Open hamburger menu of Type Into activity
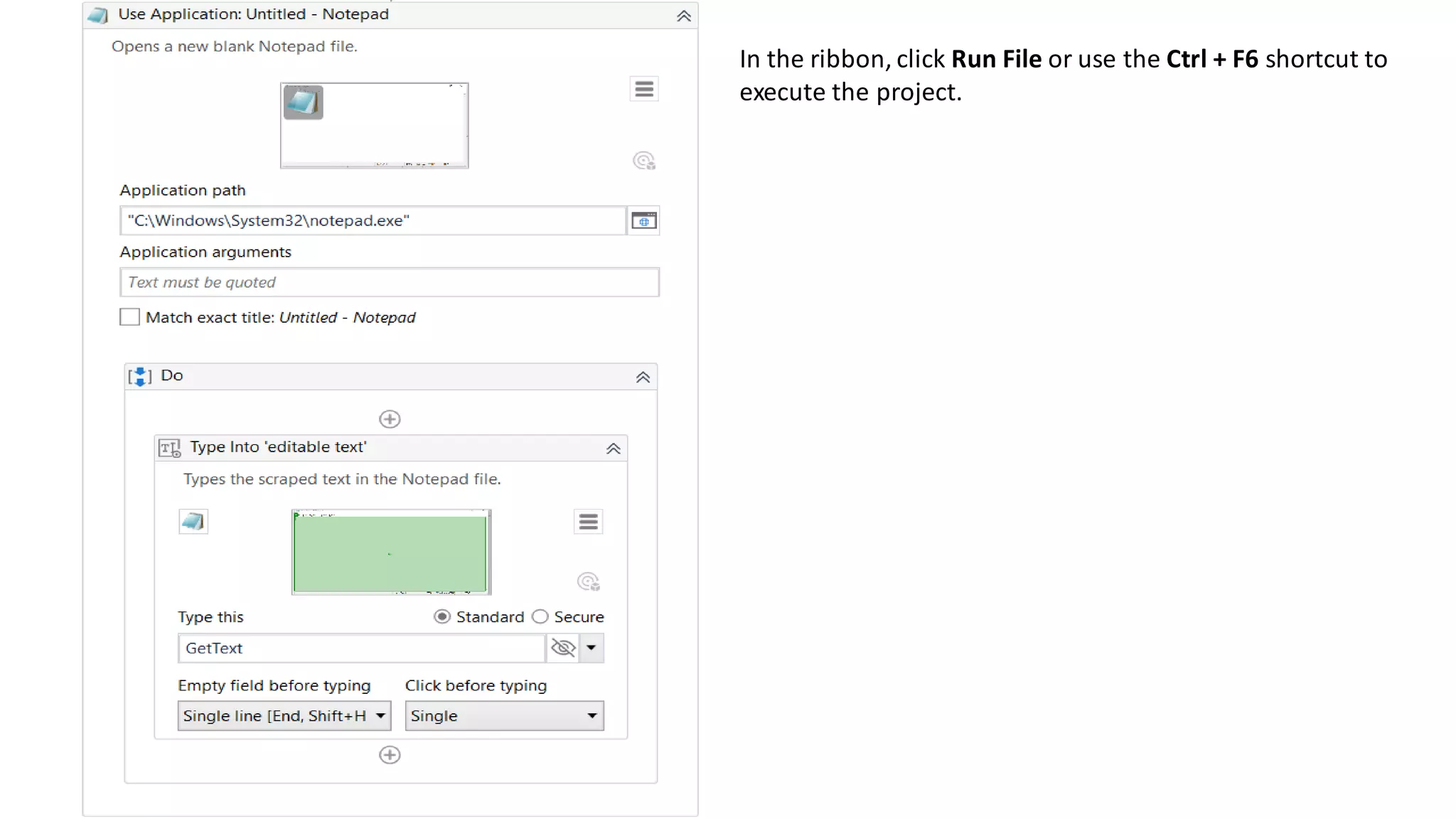Image resolution: width=1456 pixels, height=819 pixels. pos(588,522)
